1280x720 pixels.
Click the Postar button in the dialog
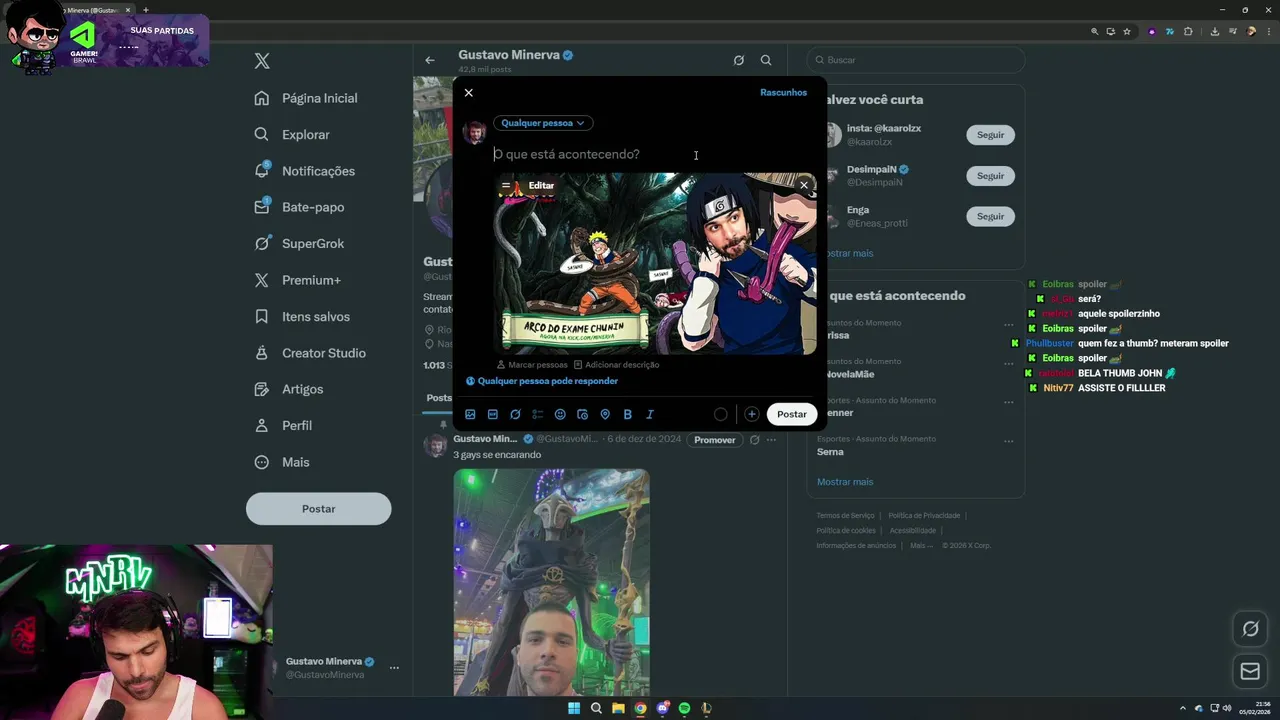click(792, 414)
